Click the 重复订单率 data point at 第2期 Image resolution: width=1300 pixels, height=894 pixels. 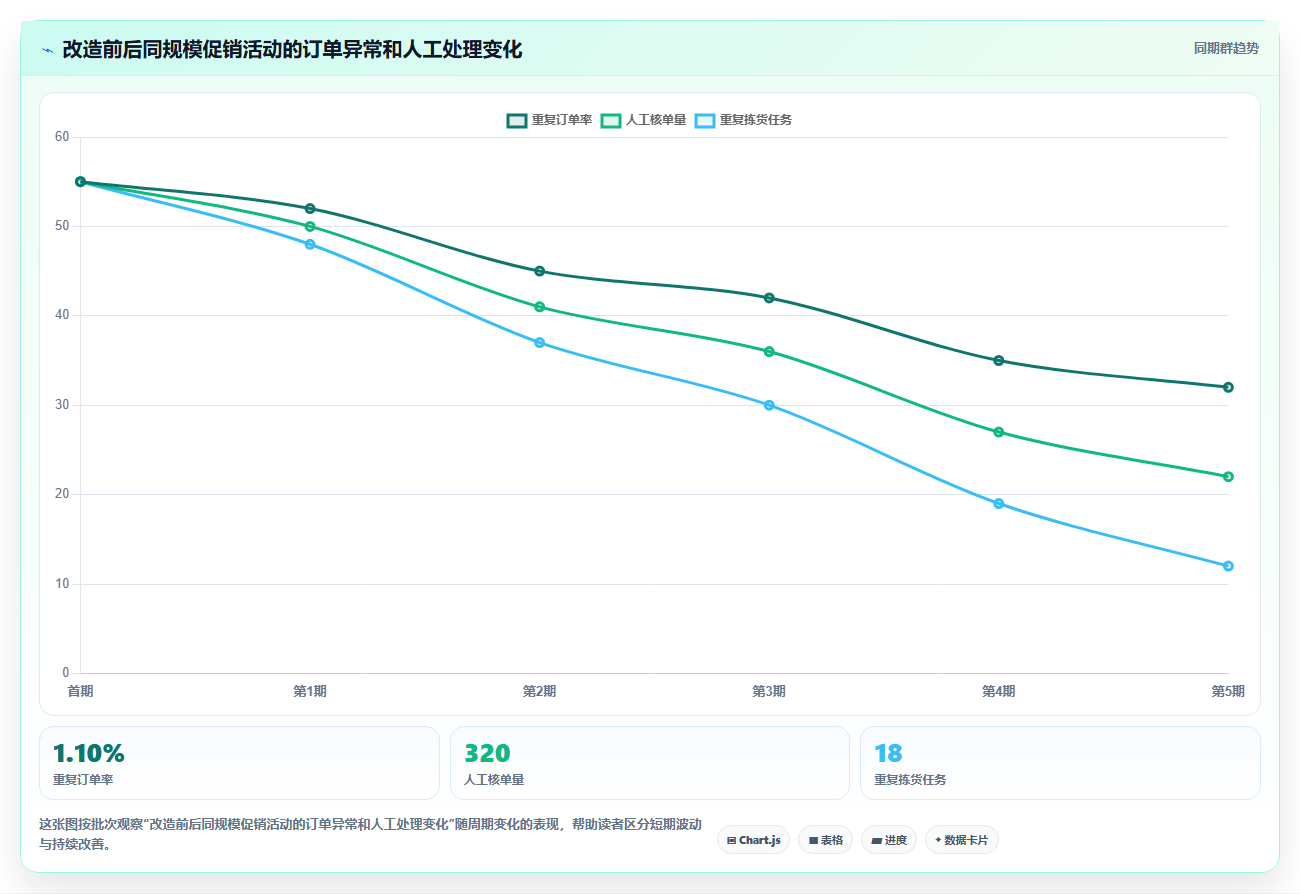click(539, 271)
